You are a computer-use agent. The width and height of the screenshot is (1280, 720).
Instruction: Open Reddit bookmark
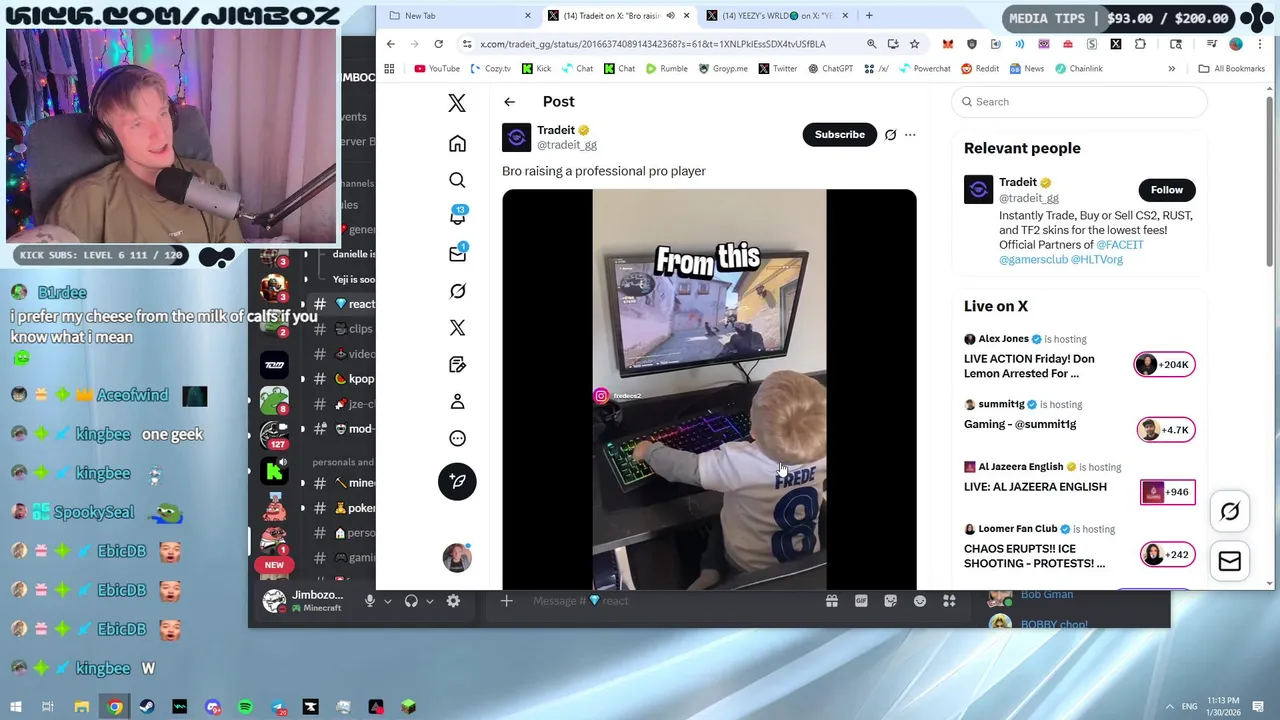[980, 69]
